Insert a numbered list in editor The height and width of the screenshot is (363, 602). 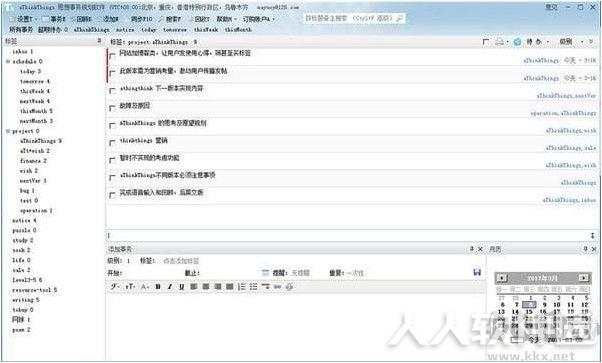click(x=241, y=287)
